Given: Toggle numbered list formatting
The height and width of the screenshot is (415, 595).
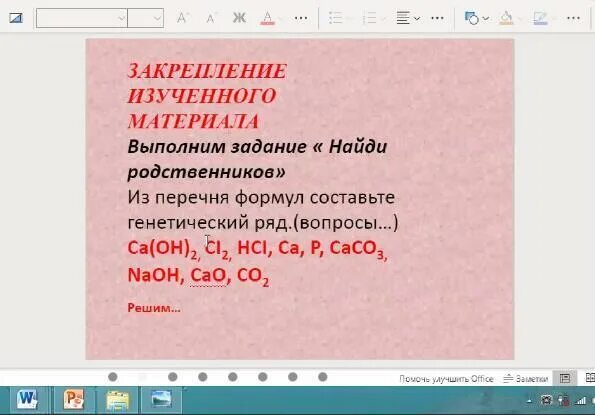Looking at the screenshot, I should coord(369,18).
